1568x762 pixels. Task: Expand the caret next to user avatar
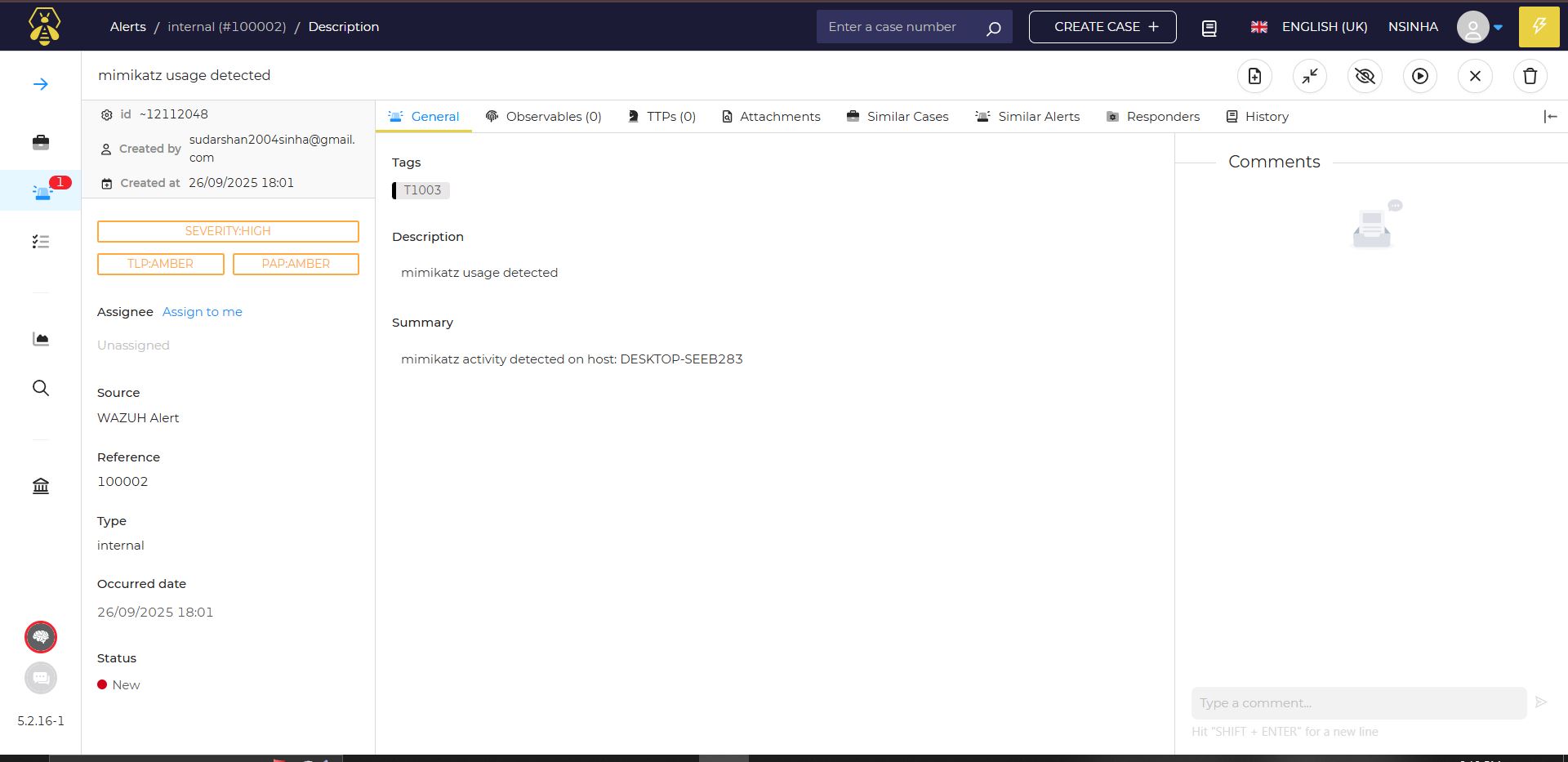coord(1498,28)
